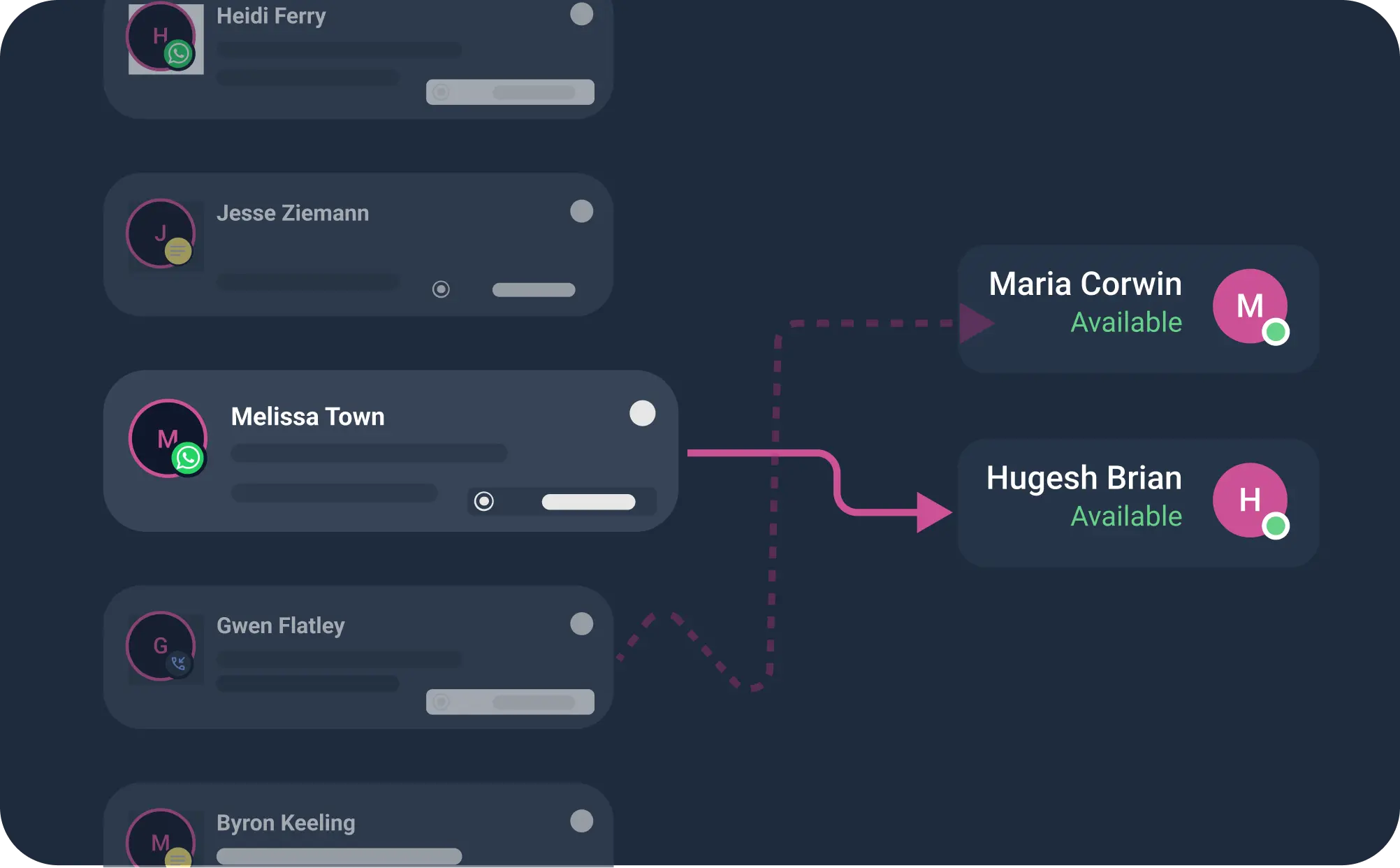Select the radio button in Jesse Ziemann's card
The image size is (1400, 868).
[441, 289]
